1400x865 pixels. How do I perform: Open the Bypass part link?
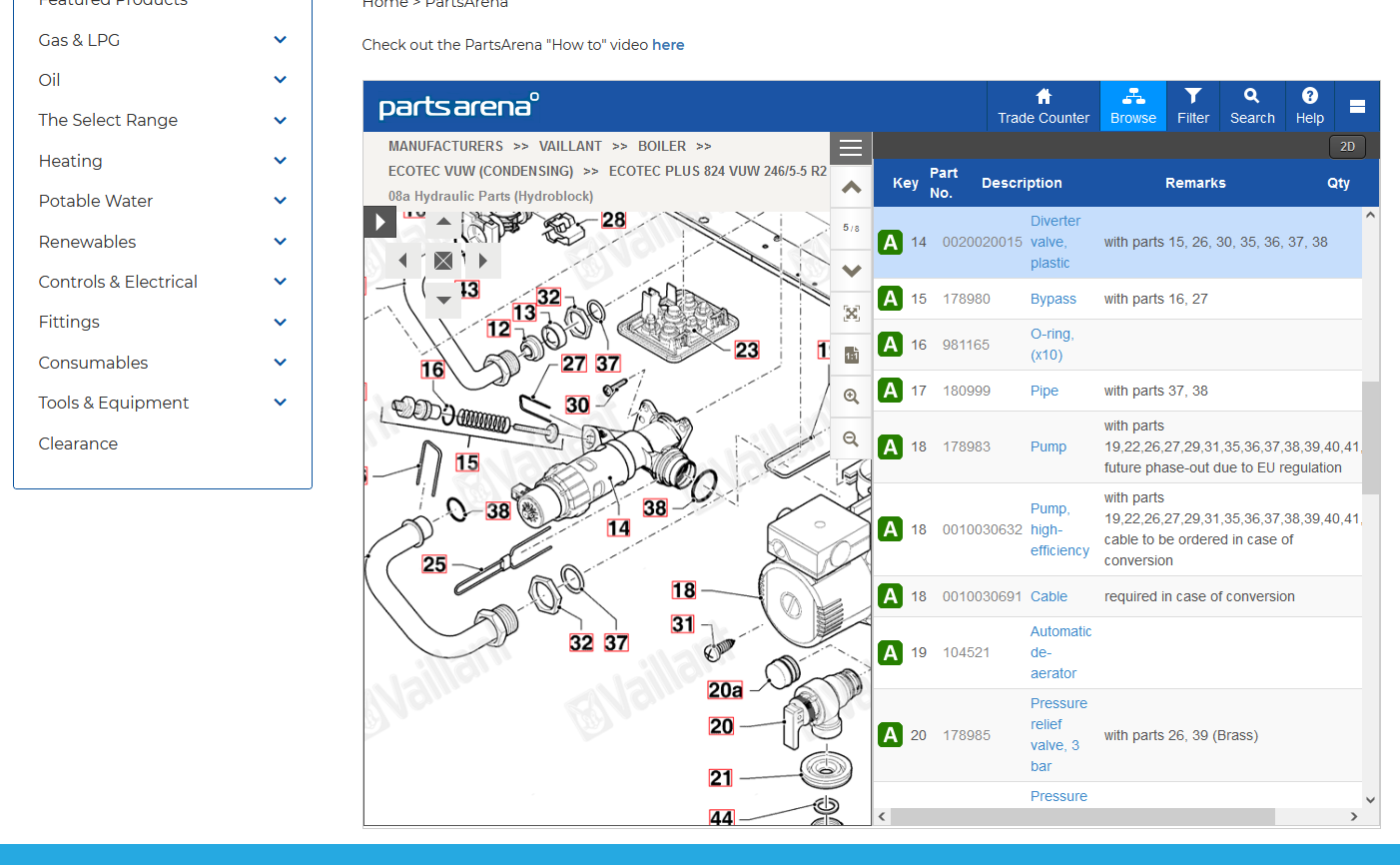(x=1053, y=299)
